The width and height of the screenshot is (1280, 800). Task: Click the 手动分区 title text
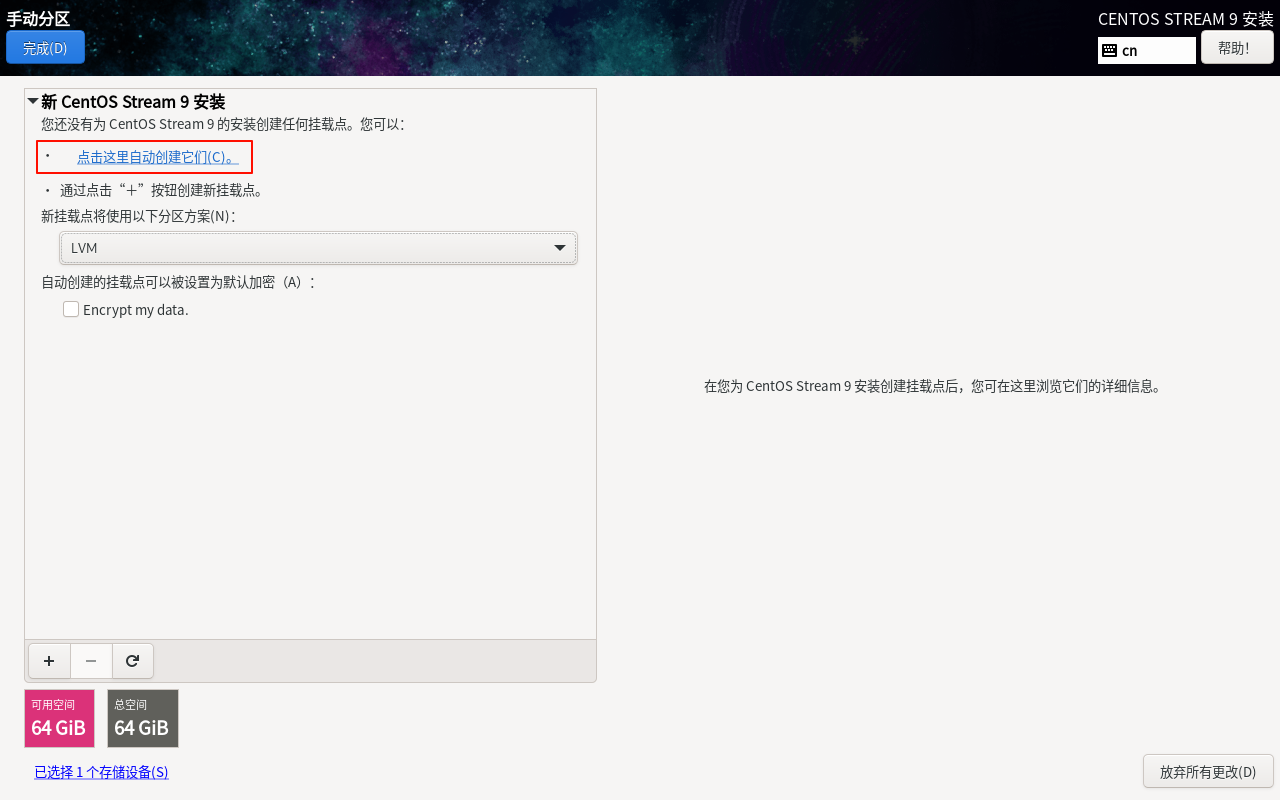(x=38, y=18)
